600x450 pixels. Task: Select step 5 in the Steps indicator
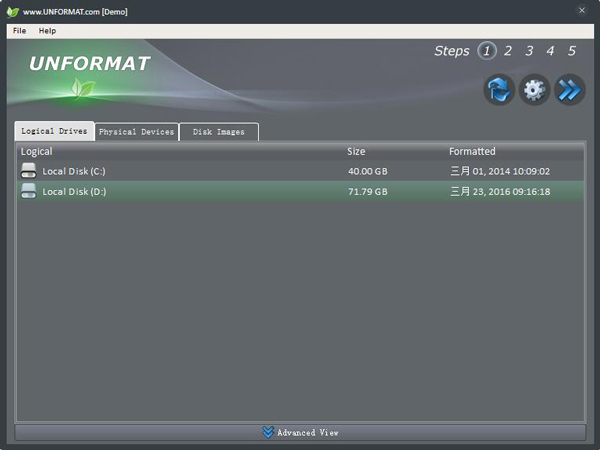pos(572,51)
